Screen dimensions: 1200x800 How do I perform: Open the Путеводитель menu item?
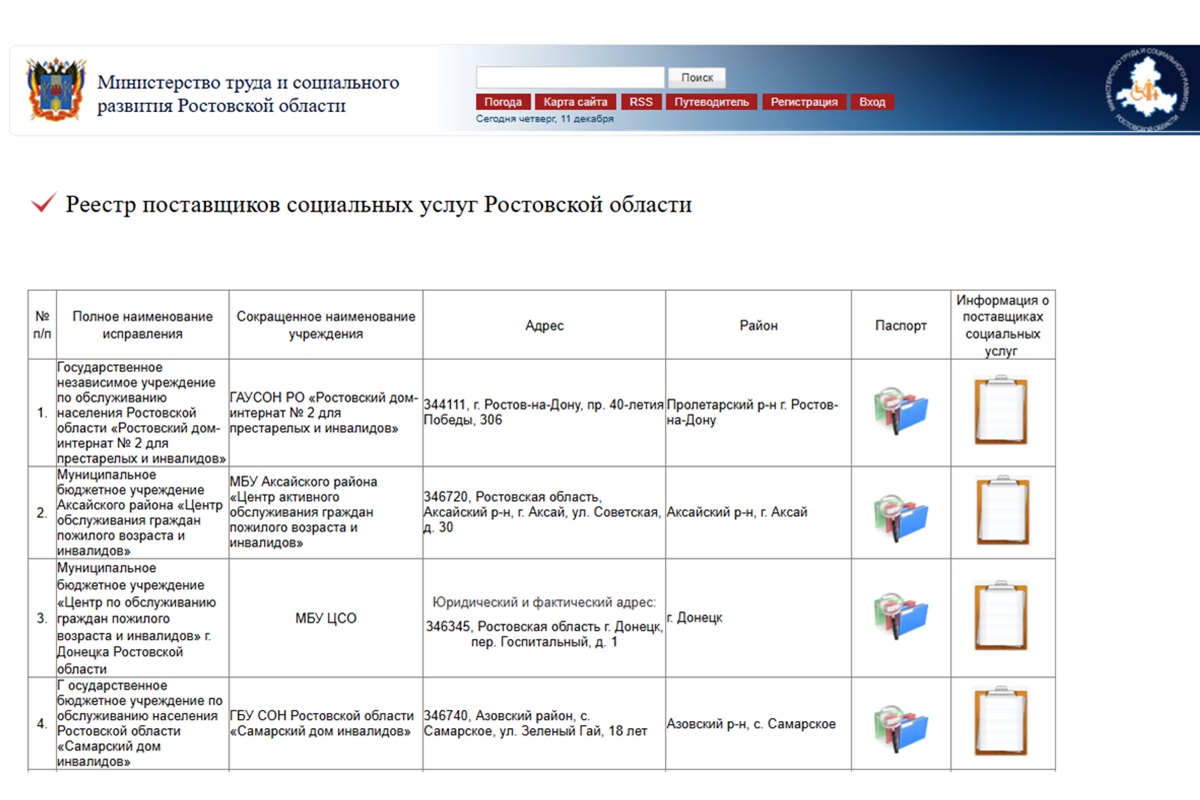coord(711,102)
